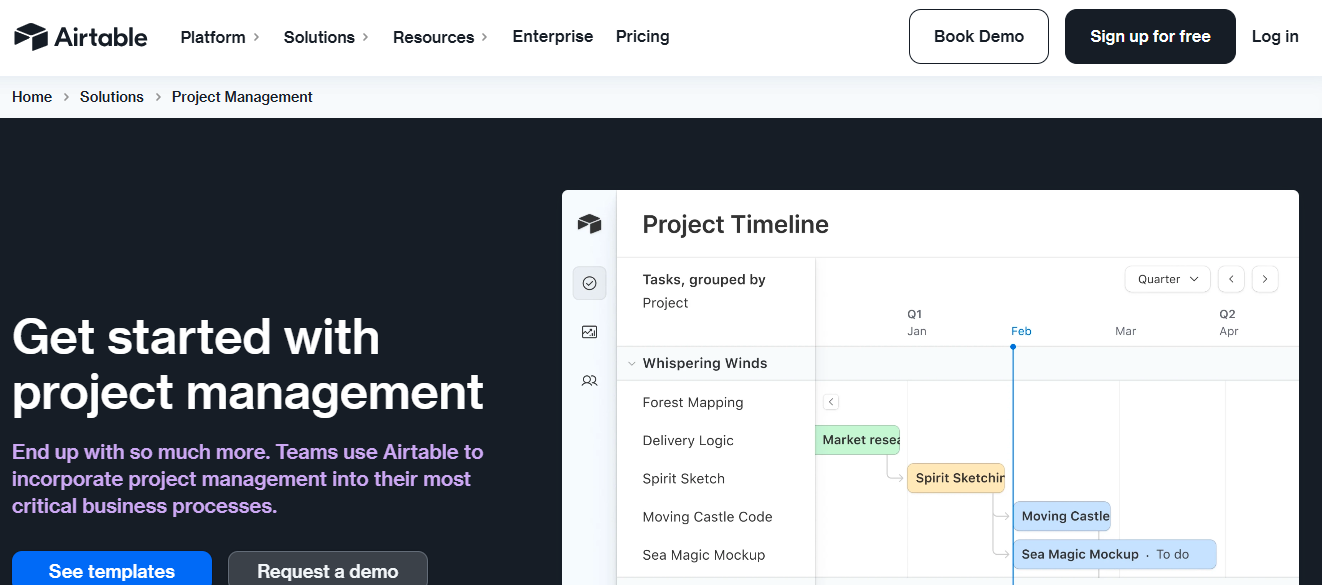The width and height of the screenshot is (1322, 585).
Task: Click the Book Demo button
Action: 979,37
